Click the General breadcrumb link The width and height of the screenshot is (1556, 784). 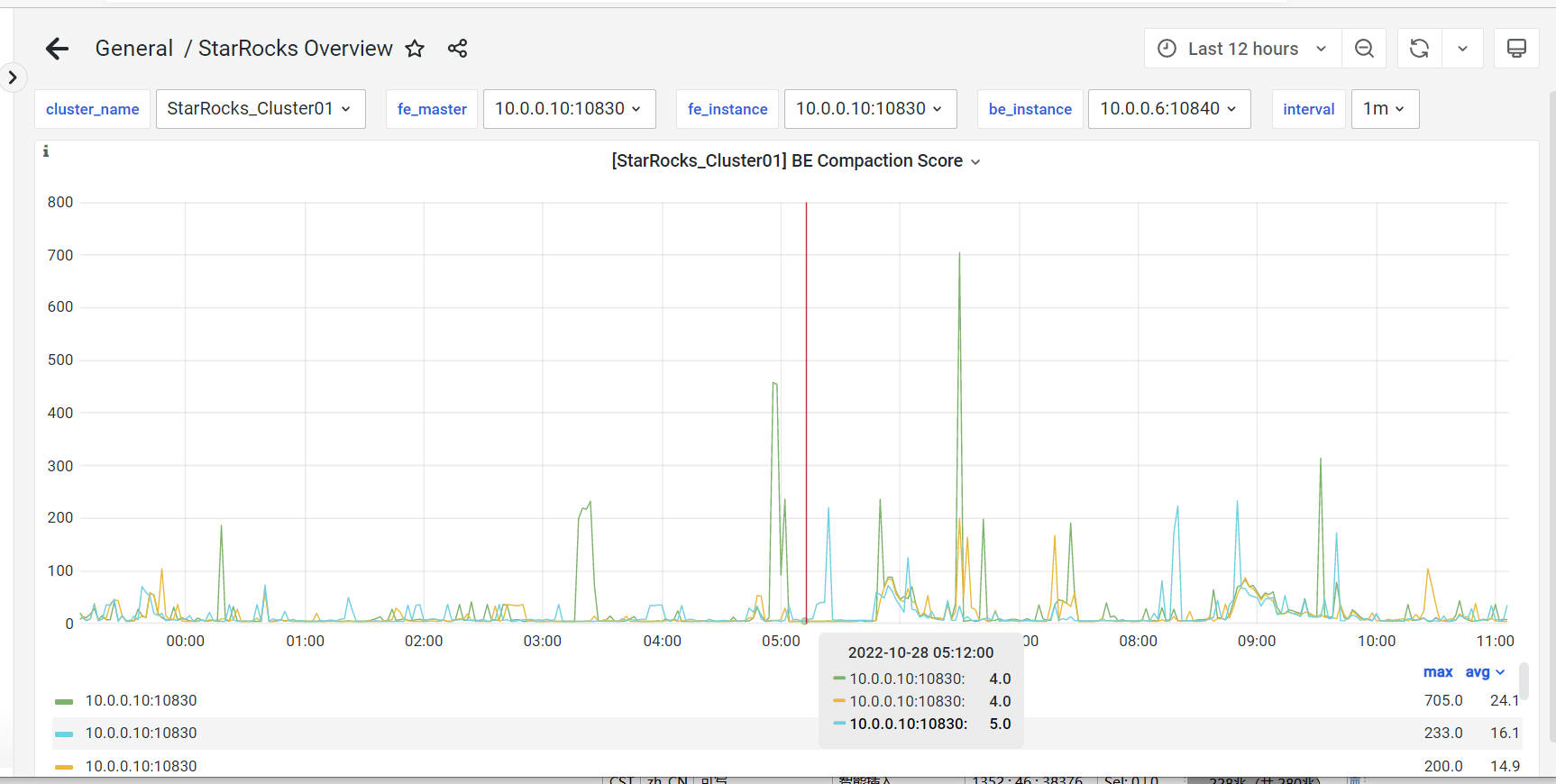(x=133, y=49)
